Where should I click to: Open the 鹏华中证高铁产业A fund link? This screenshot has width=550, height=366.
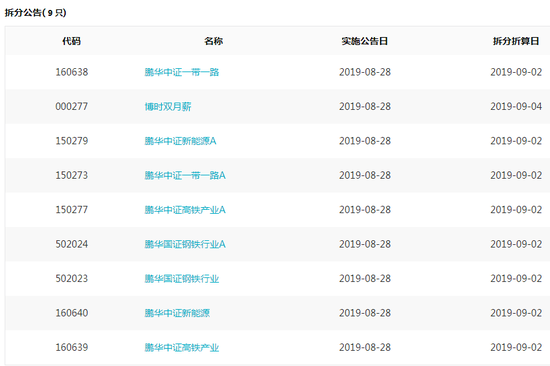click(185, 210)
